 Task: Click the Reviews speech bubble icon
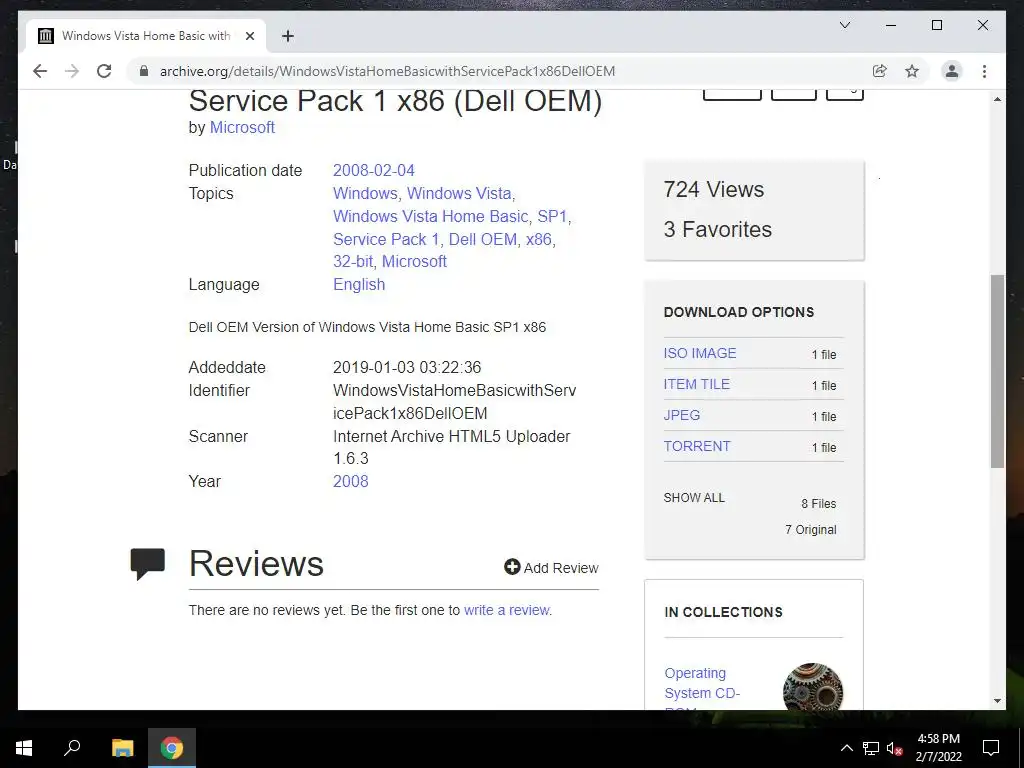coord(148,564)
